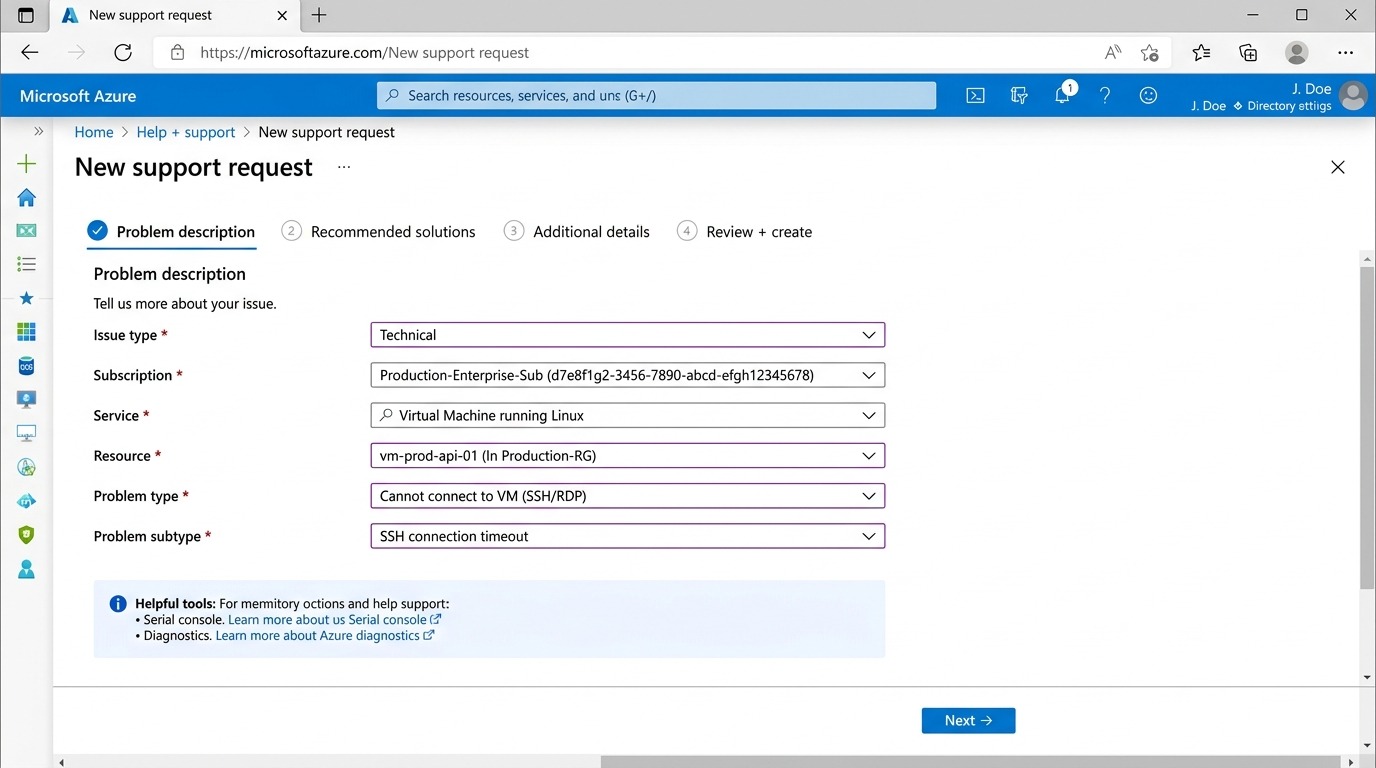Open Azure Cloud Shell from the top bar
The image size is (1376, 768).
coord(975,95)
